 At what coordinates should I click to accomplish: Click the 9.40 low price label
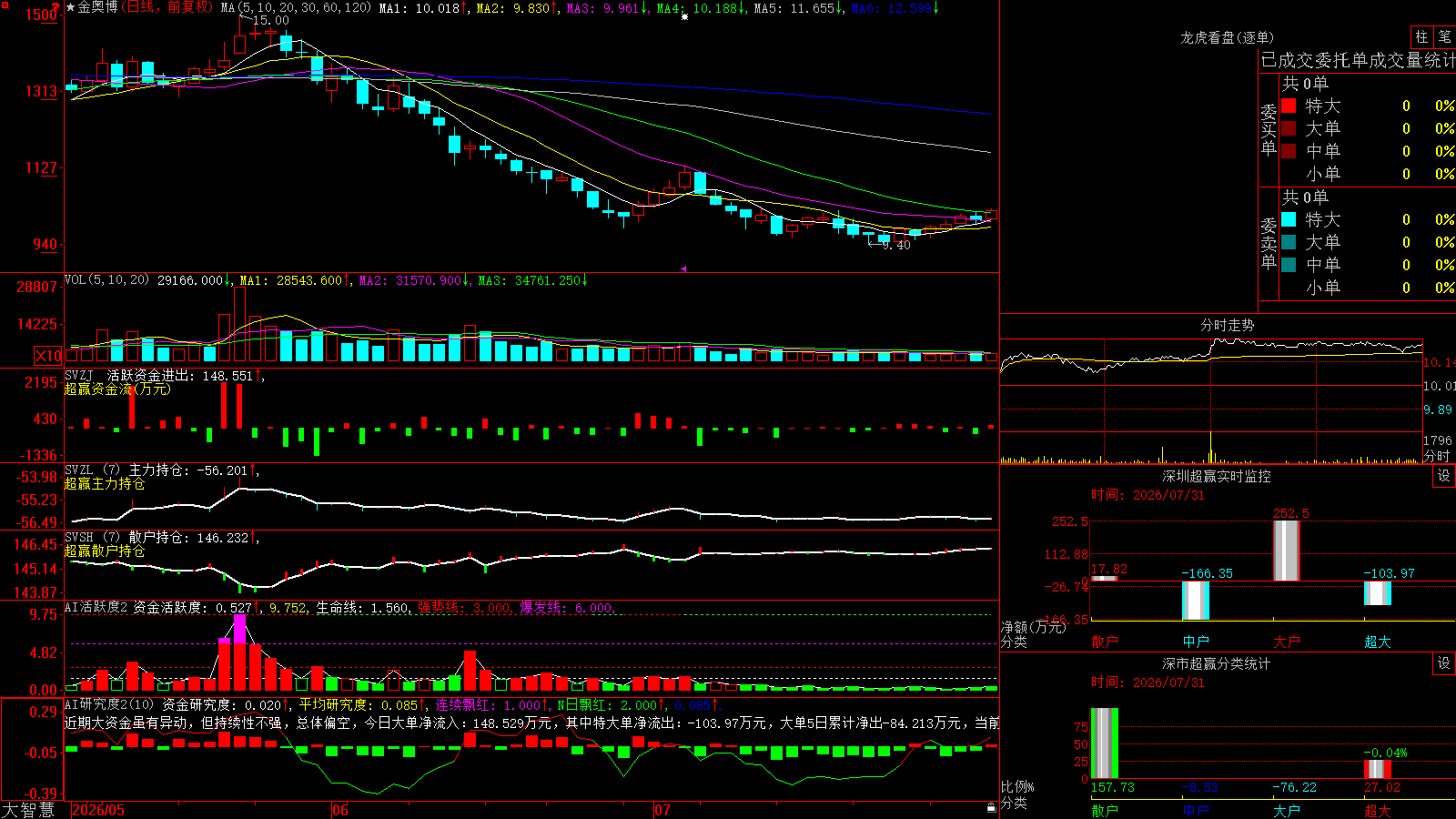pyautogui.click(x=896, y=245)
